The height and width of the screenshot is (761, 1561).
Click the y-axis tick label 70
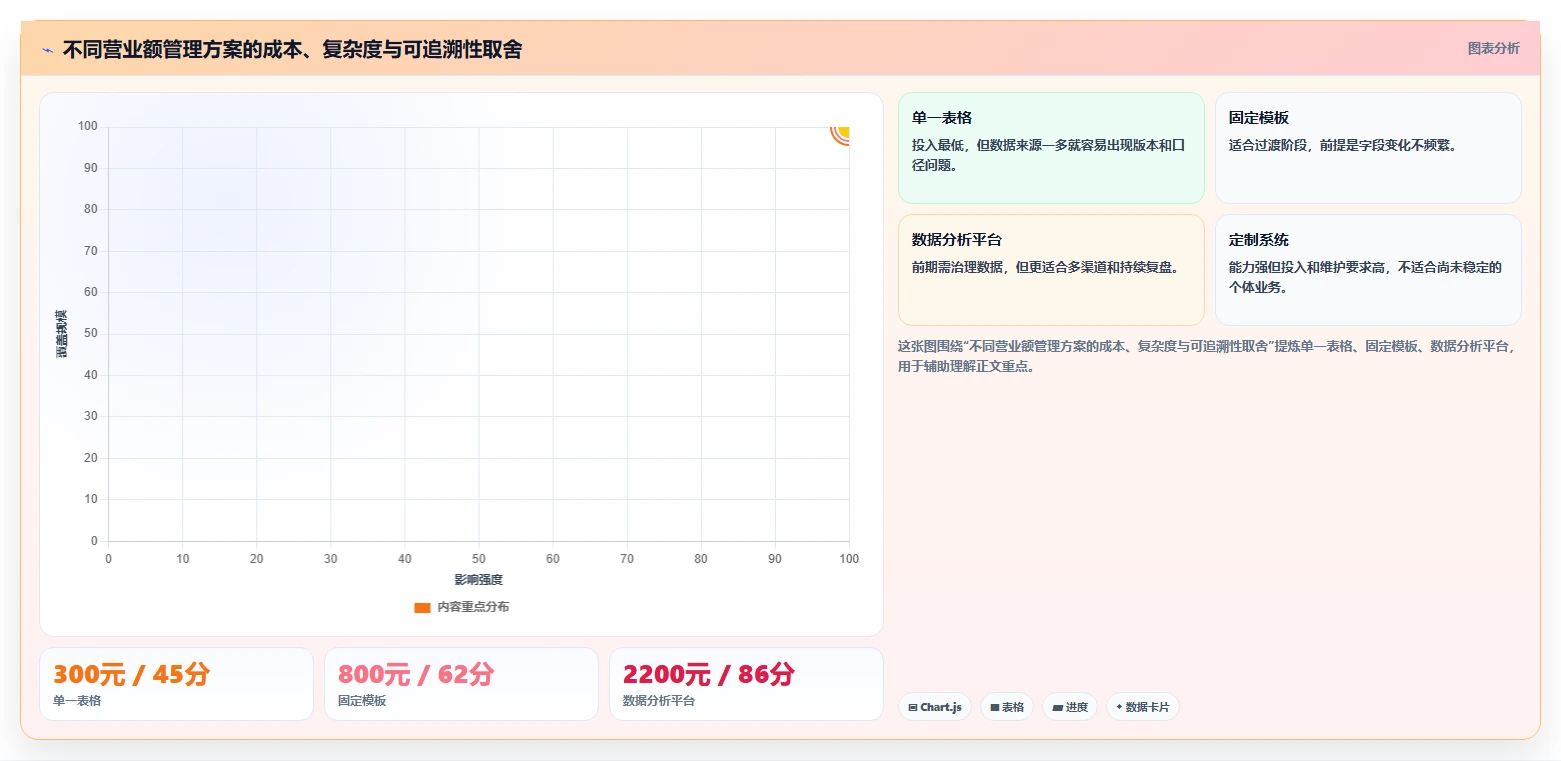coord(91,251)
